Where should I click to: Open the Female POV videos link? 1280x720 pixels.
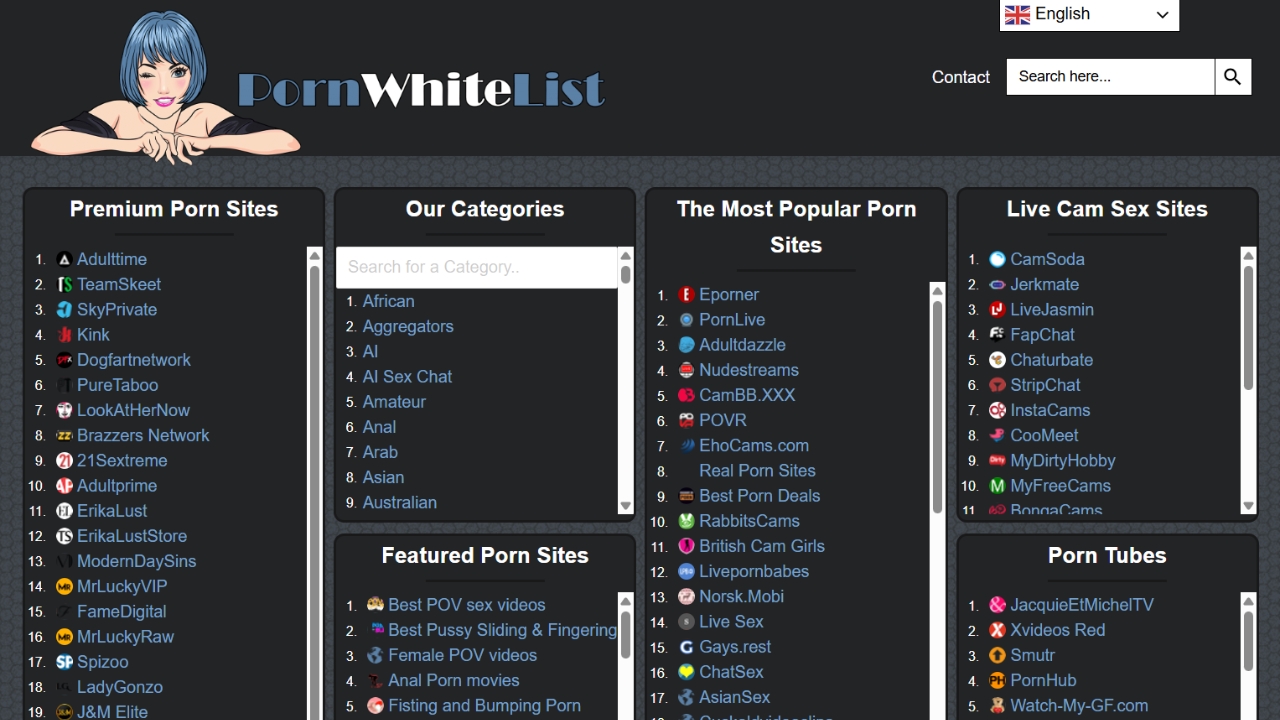pyautogui.click(x=462, y=655)
